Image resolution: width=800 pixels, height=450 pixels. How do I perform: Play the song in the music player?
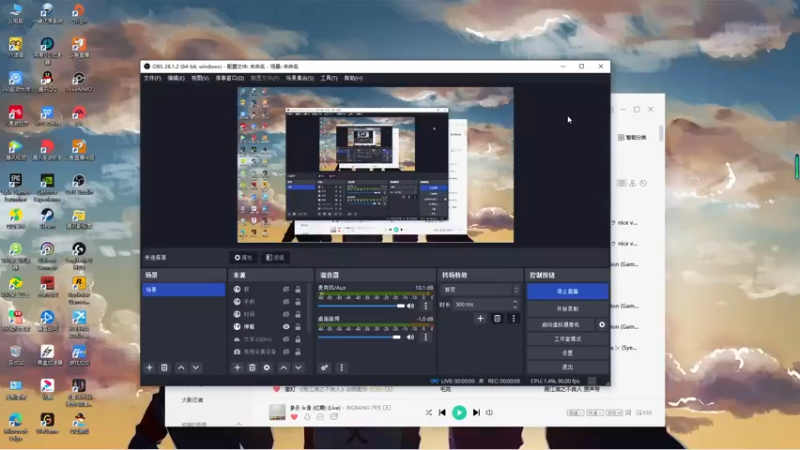459,412
